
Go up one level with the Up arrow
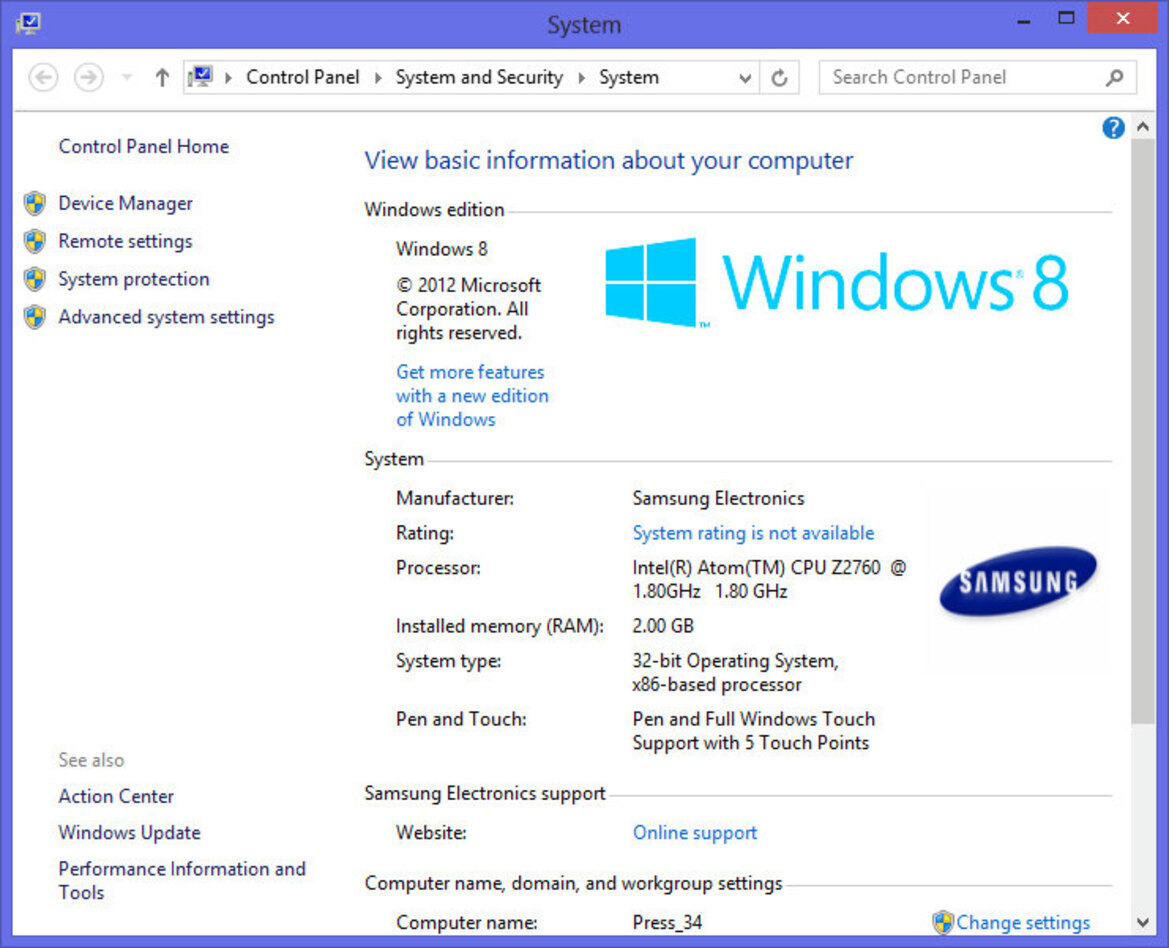pos(162,78)
